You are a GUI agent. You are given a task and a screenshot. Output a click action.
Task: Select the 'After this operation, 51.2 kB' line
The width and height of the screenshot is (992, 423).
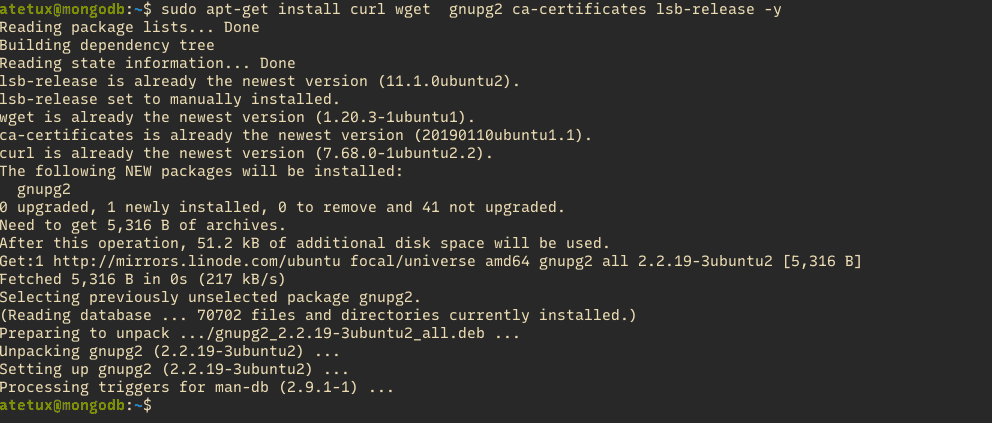(303, 243)
